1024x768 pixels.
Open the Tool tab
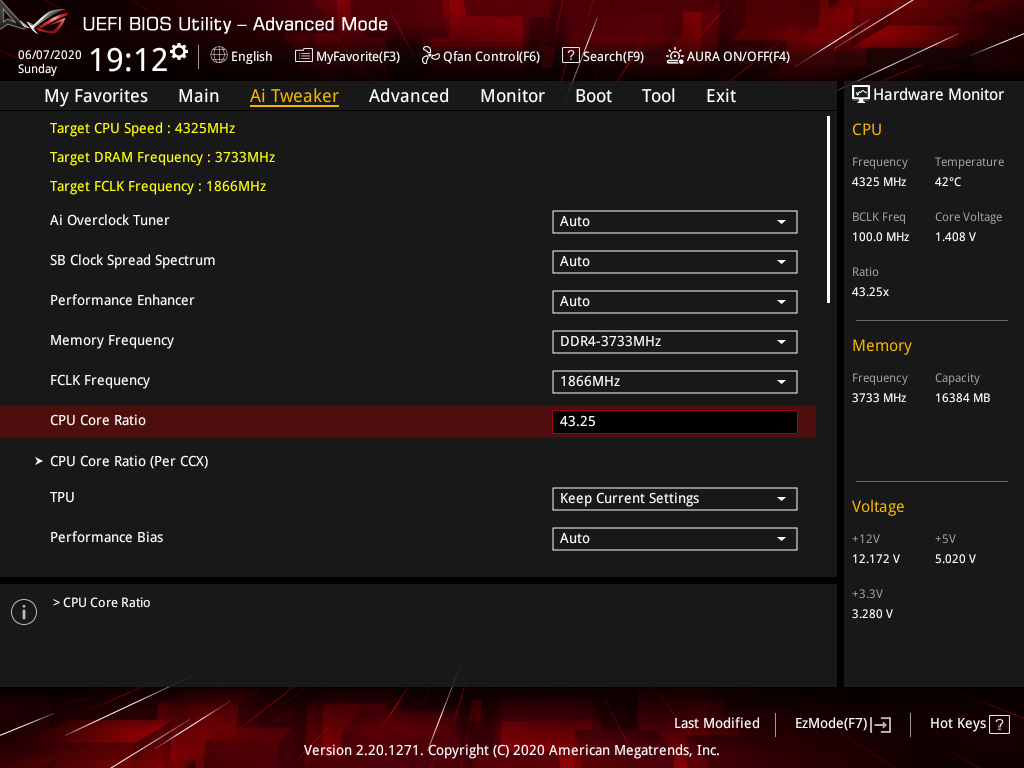[x=658, y=96]
